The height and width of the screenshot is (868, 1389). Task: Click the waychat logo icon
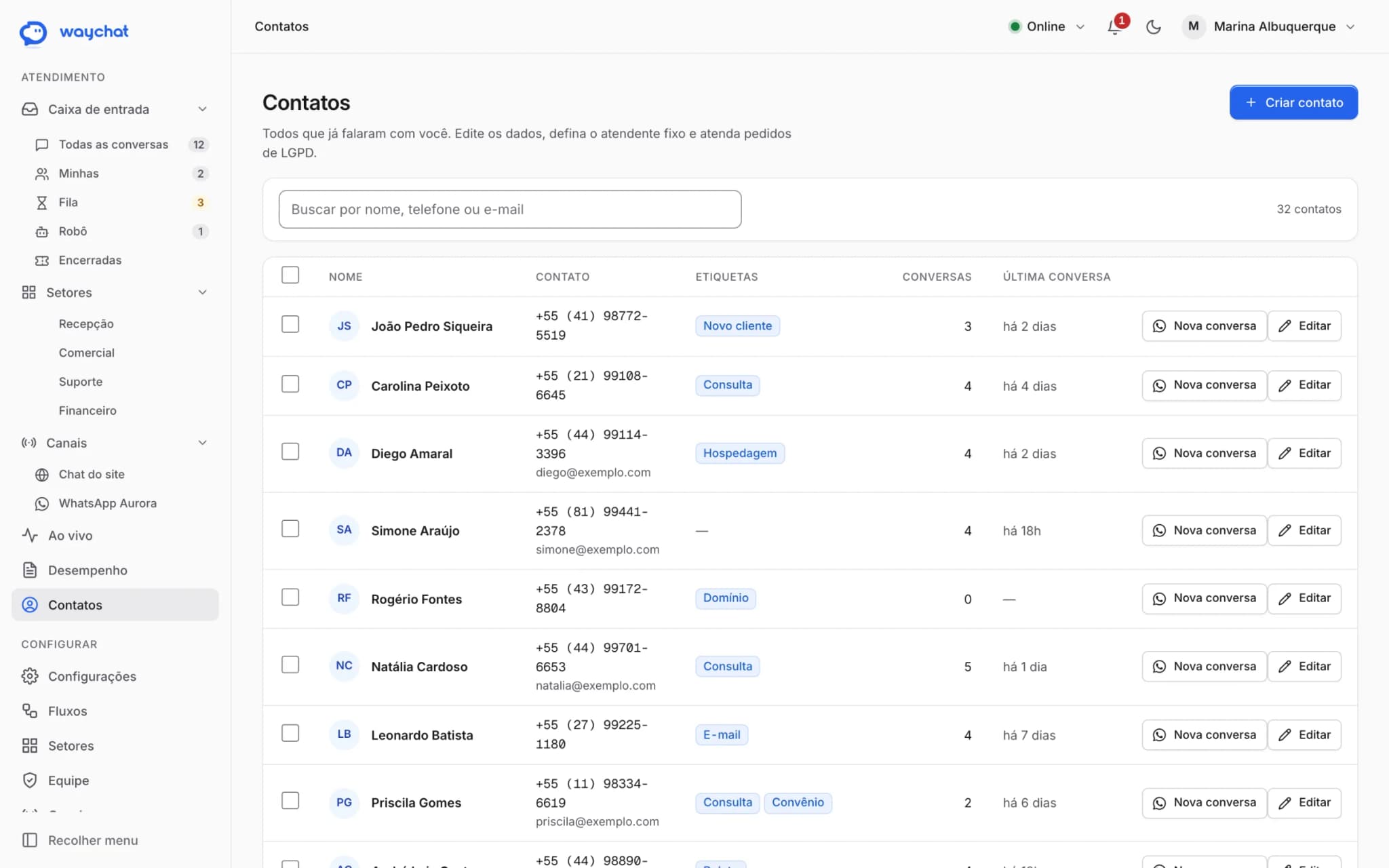[x=33, y=32]
